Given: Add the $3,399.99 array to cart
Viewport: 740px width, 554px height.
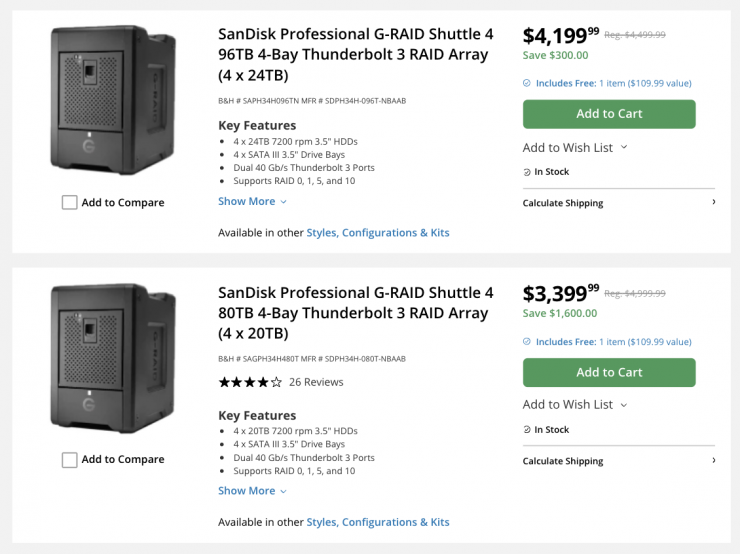Looking at the screenshot, I should (609, 372).
